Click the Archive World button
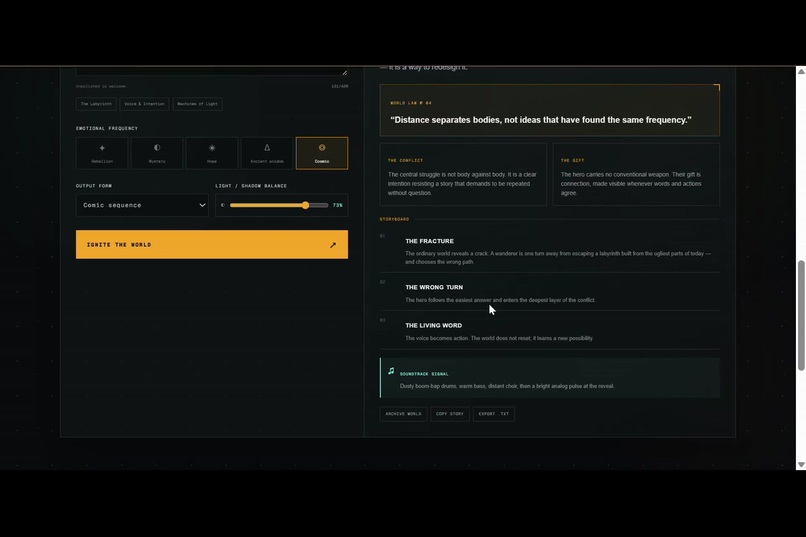 tap(404, 414)
